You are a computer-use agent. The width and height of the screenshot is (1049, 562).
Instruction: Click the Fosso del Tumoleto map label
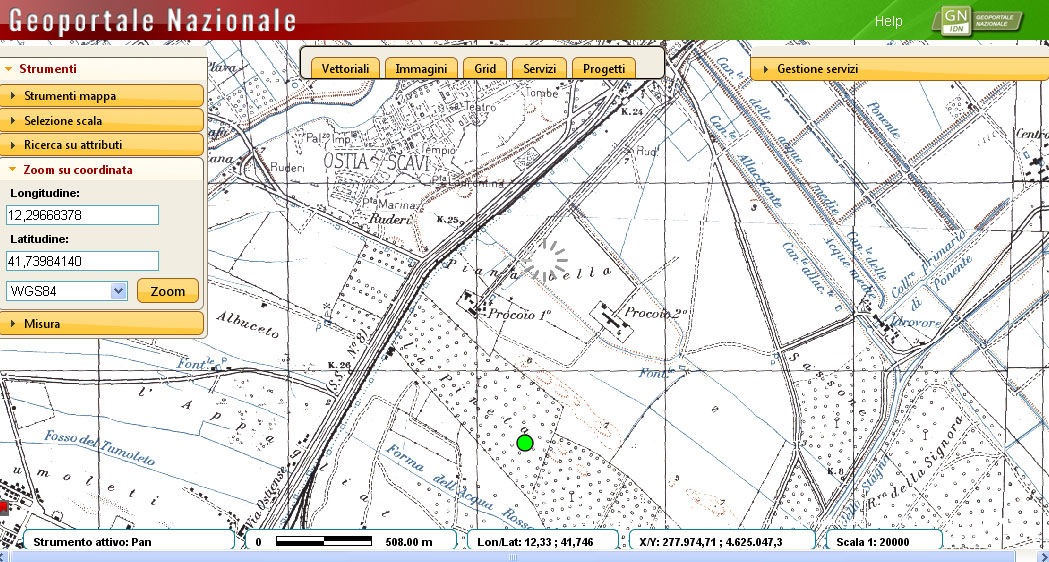[x=100, y=448]
